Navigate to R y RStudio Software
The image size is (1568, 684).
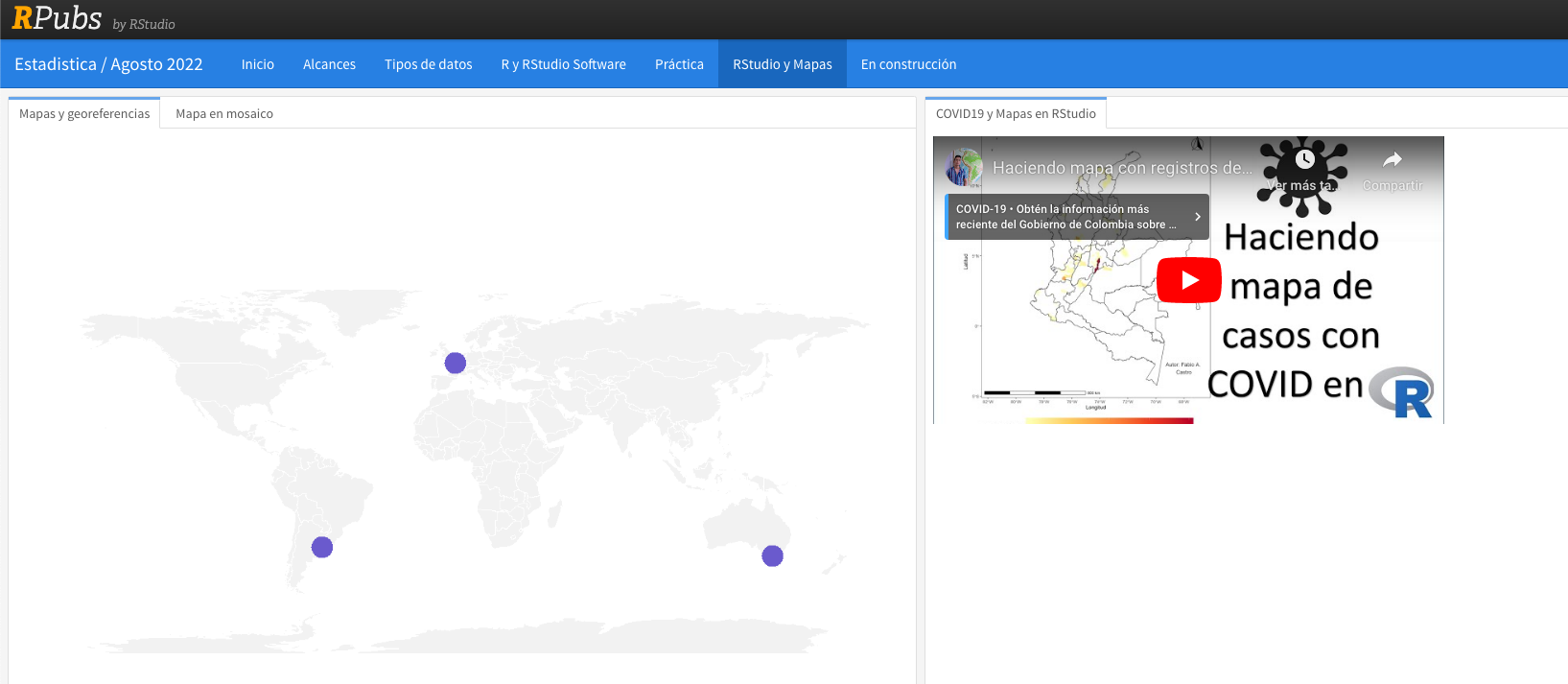pos(563,64)
